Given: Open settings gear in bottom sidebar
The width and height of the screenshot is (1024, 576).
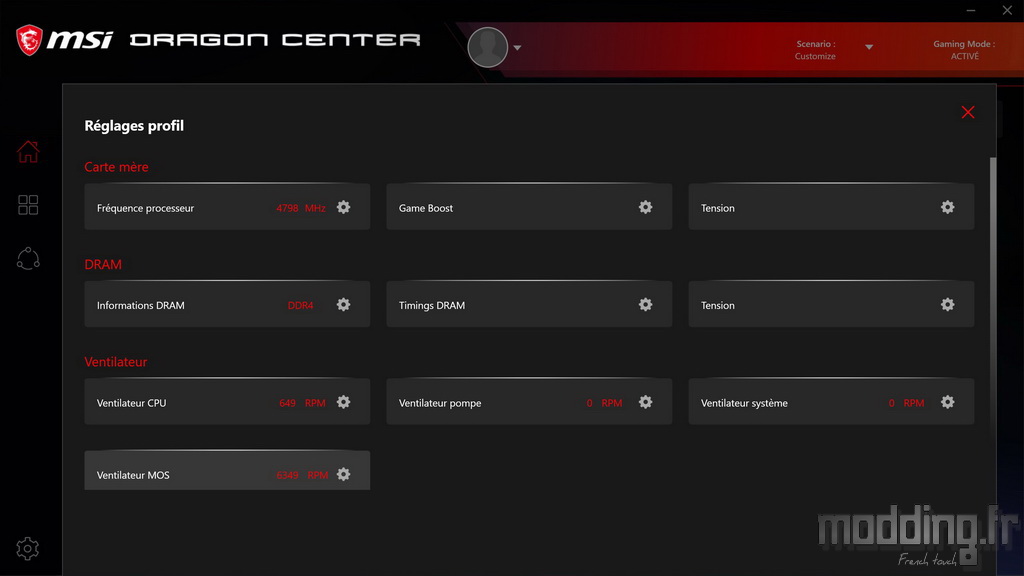Looking at the screenshot, I should pos(27,549).
